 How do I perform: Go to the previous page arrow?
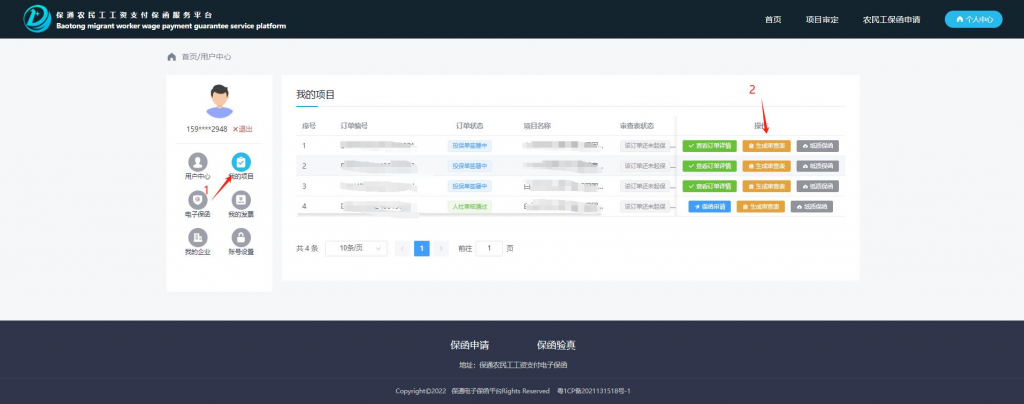403,249
